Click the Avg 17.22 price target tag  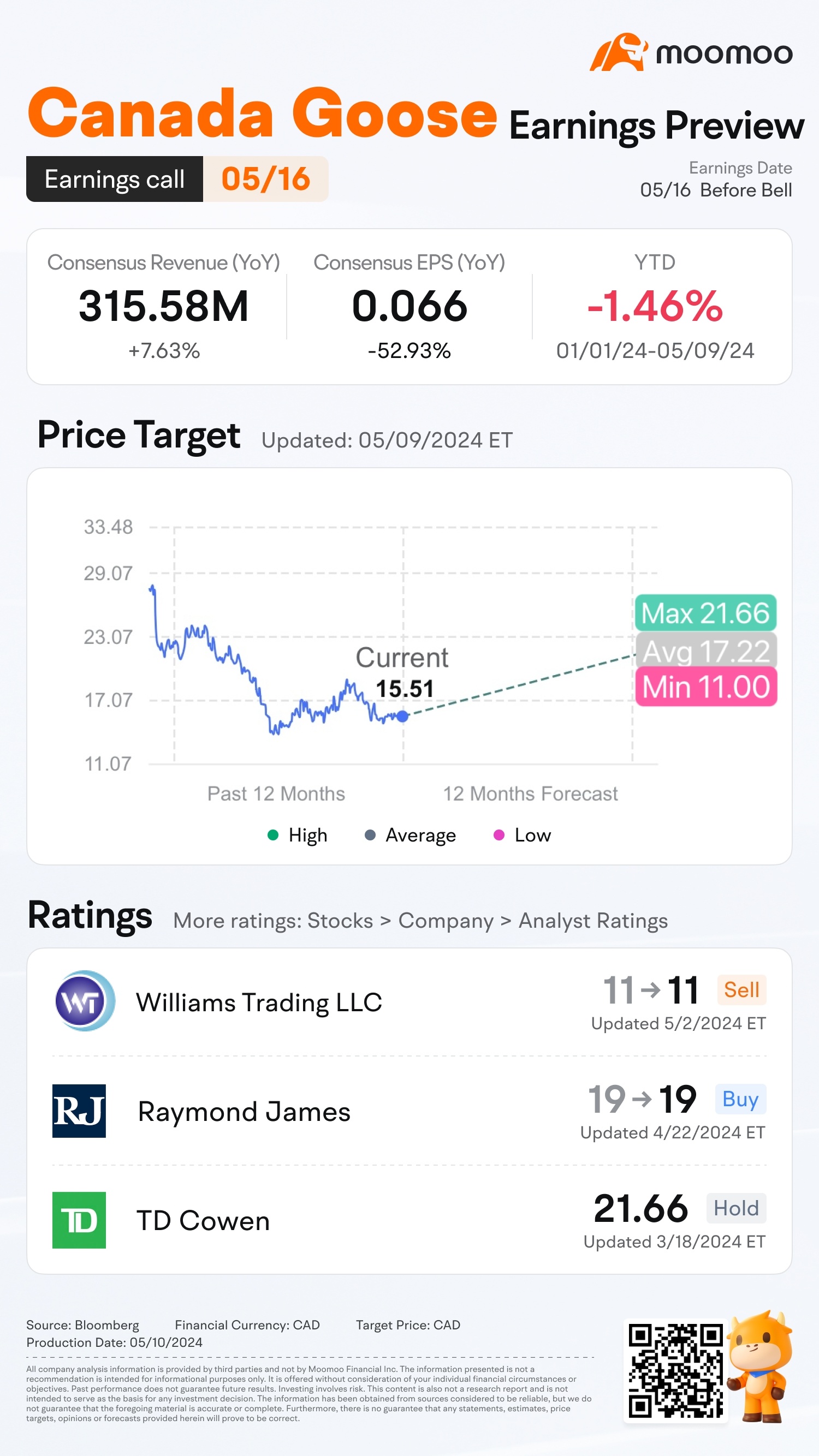(x=706, y=651)
